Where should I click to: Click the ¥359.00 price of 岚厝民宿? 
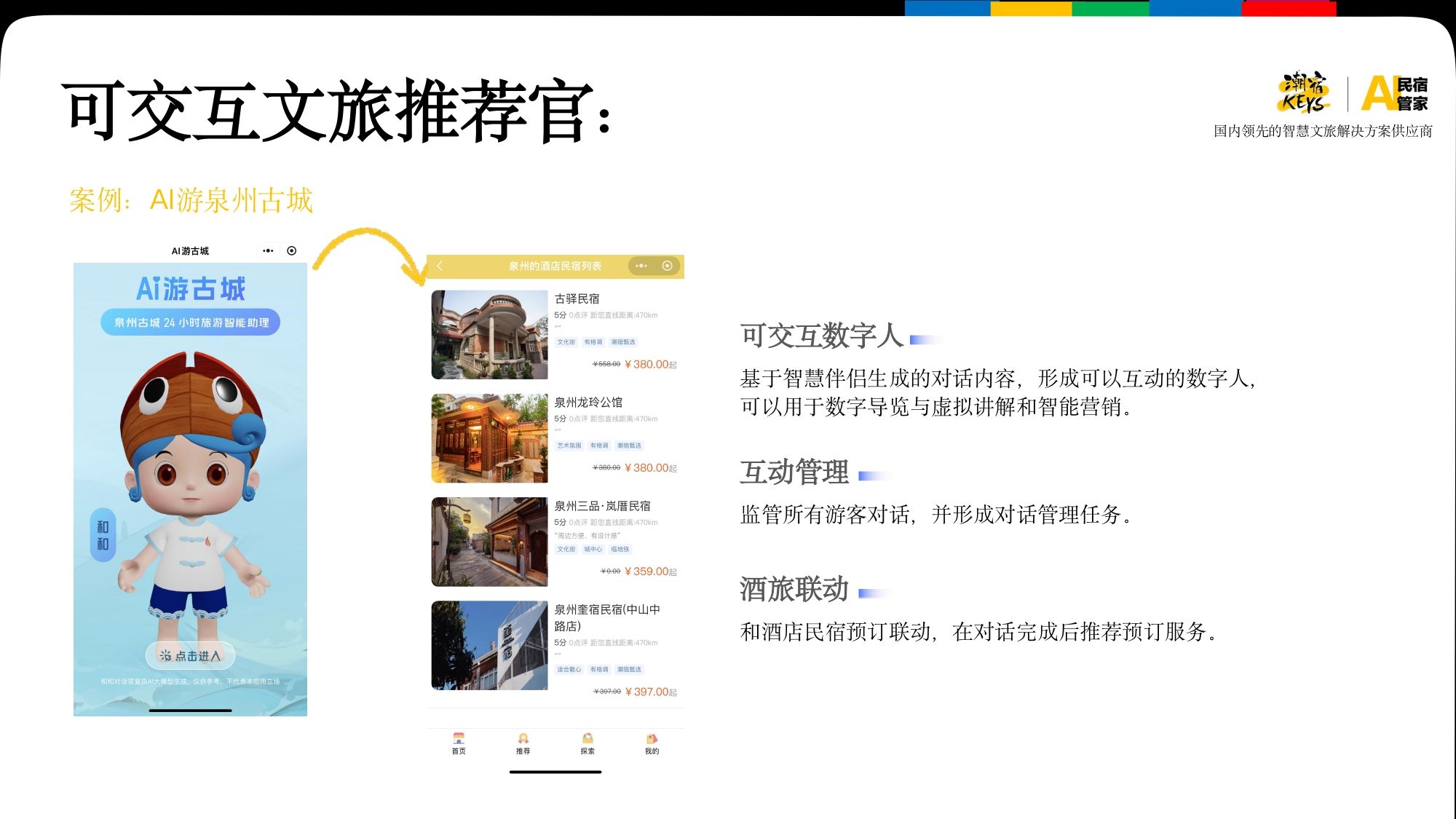coord(650,571)
